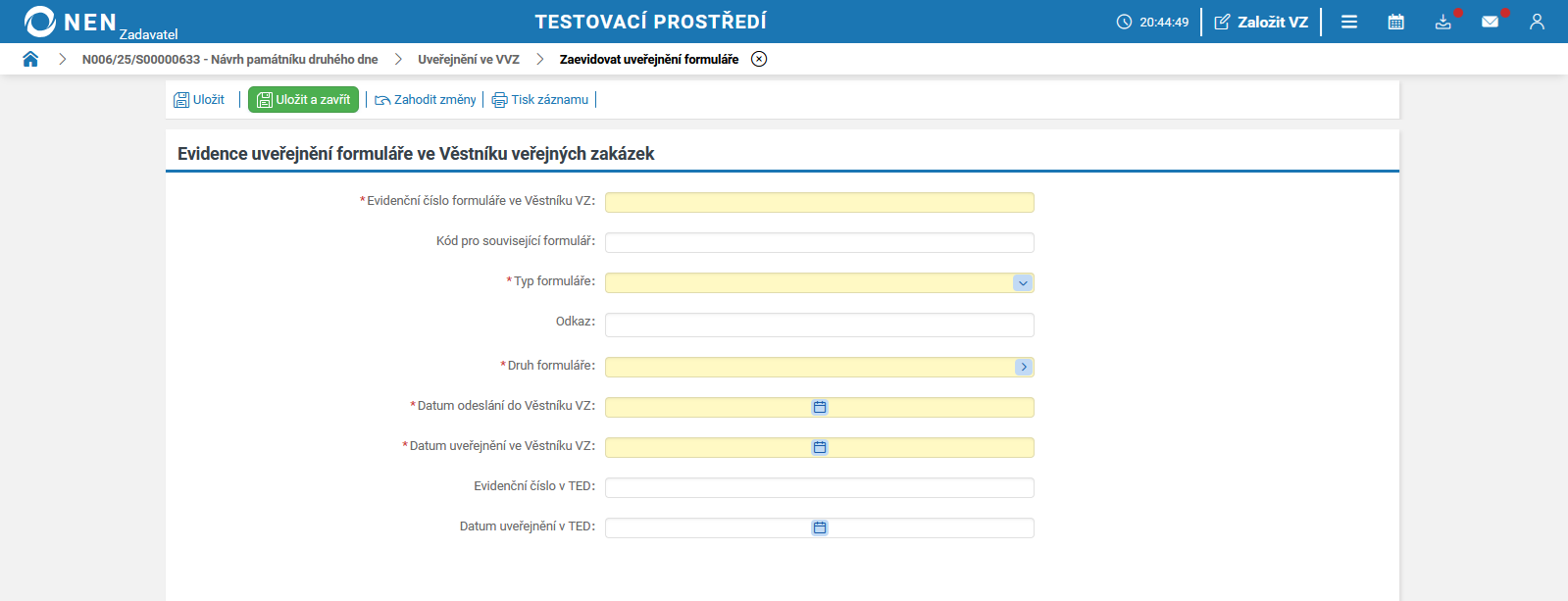Click the Založit VZ button

coord(1261,22)
